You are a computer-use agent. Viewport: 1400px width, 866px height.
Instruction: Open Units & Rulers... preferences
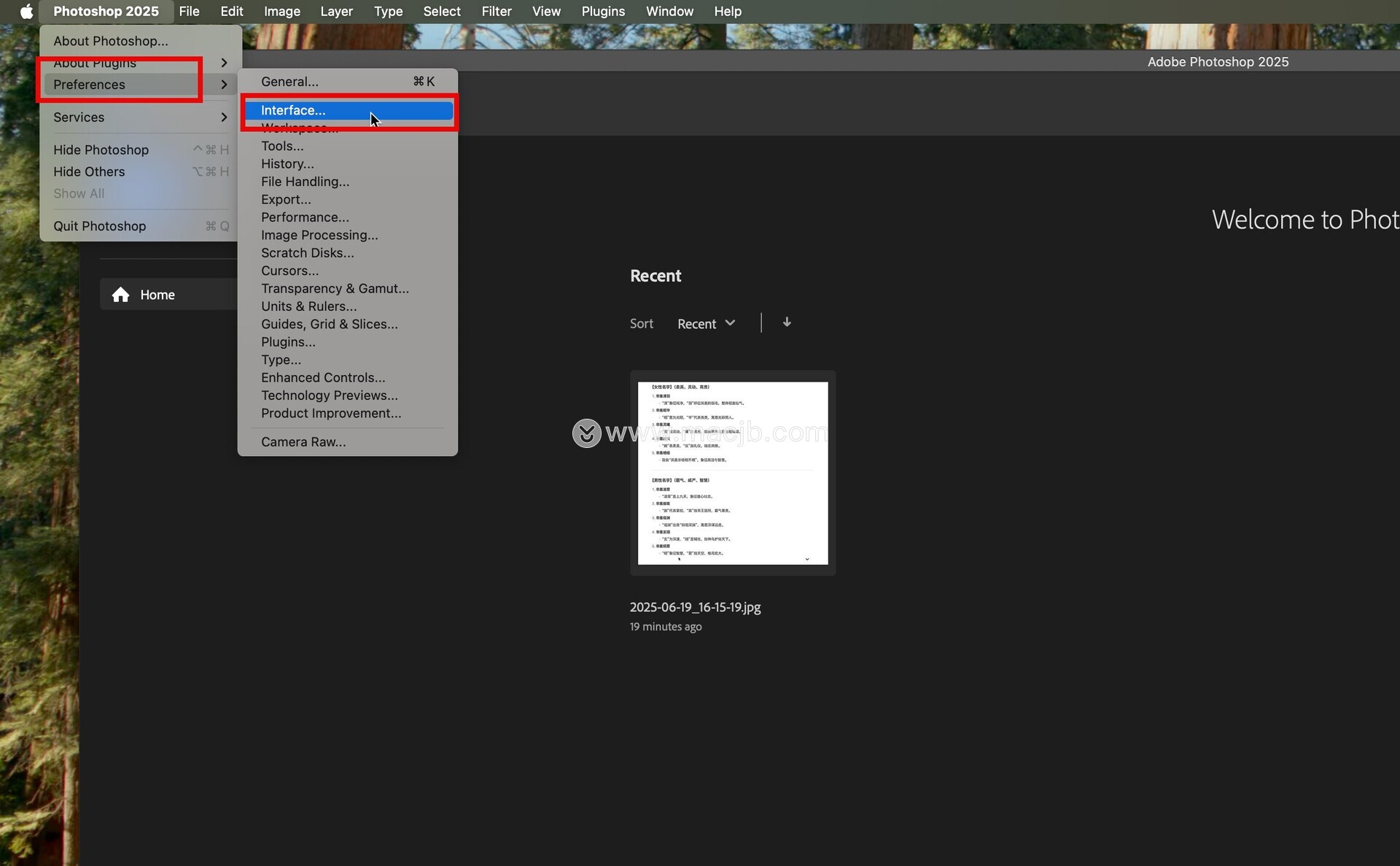(348, 306)
